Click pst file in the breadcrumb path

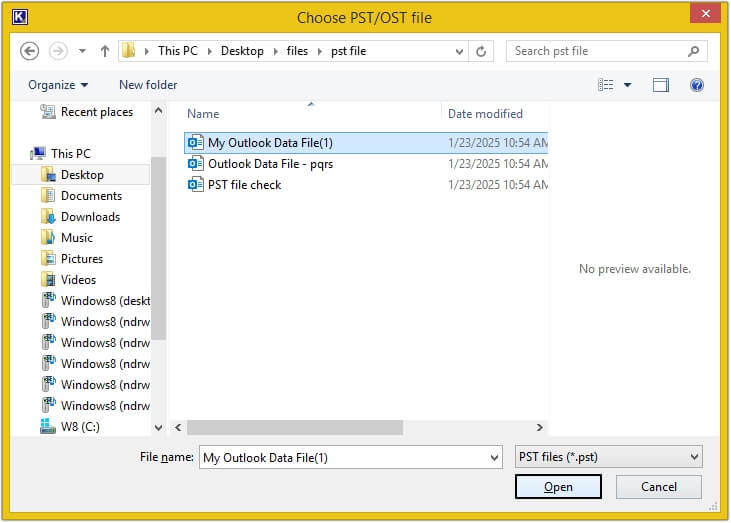tap(348, 51)
